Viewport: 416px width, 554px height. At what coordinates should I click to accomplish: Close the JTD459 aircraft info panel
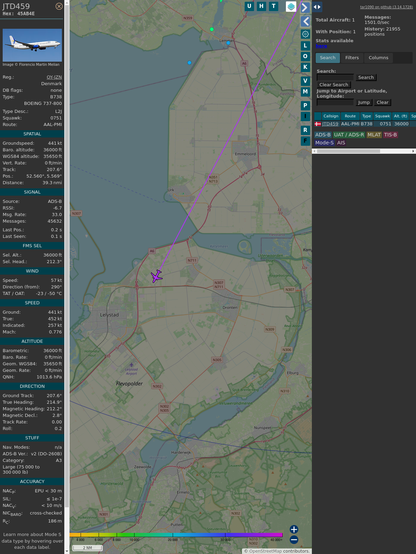click(59, 6)
